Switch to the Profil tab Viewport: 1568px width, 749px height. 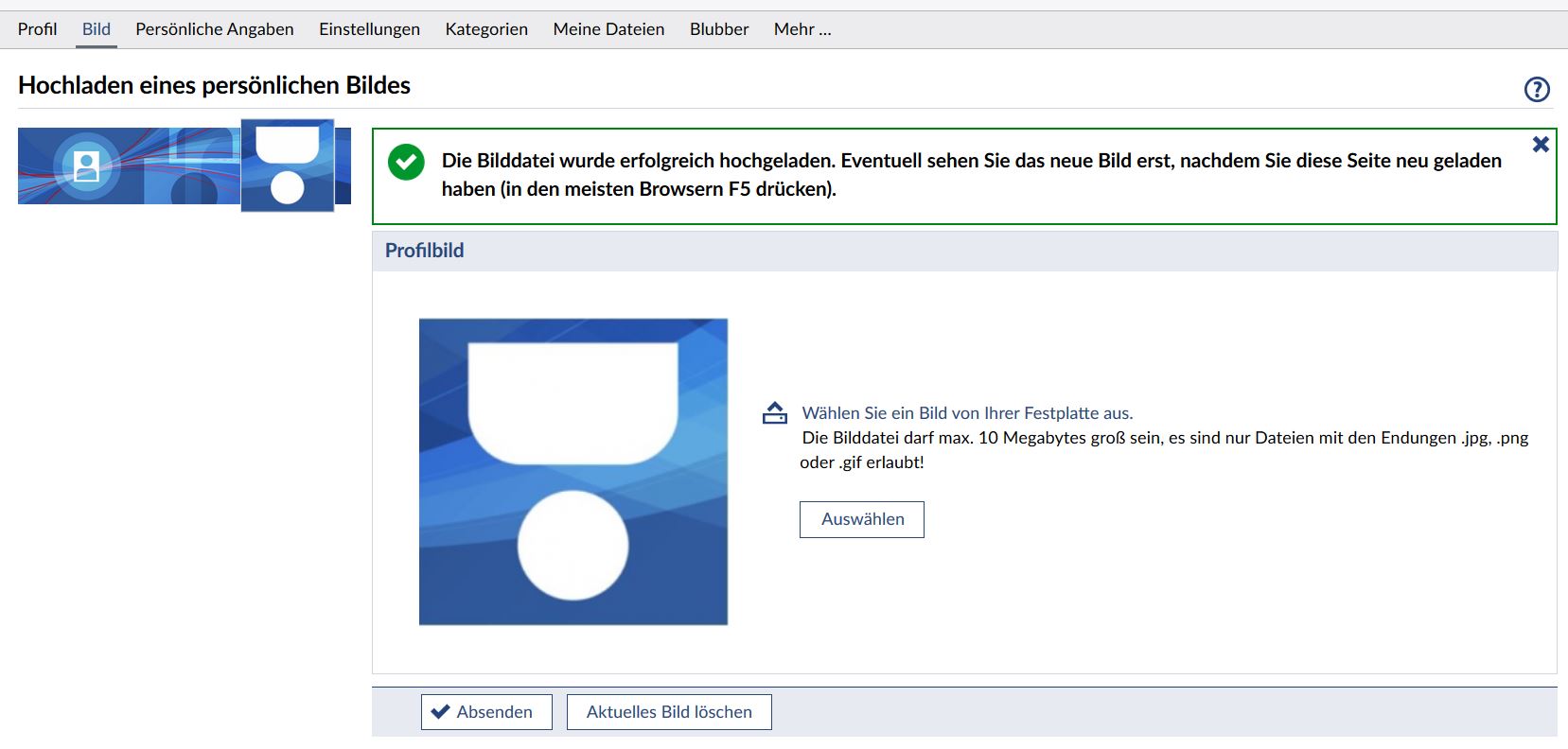point(37,29)
